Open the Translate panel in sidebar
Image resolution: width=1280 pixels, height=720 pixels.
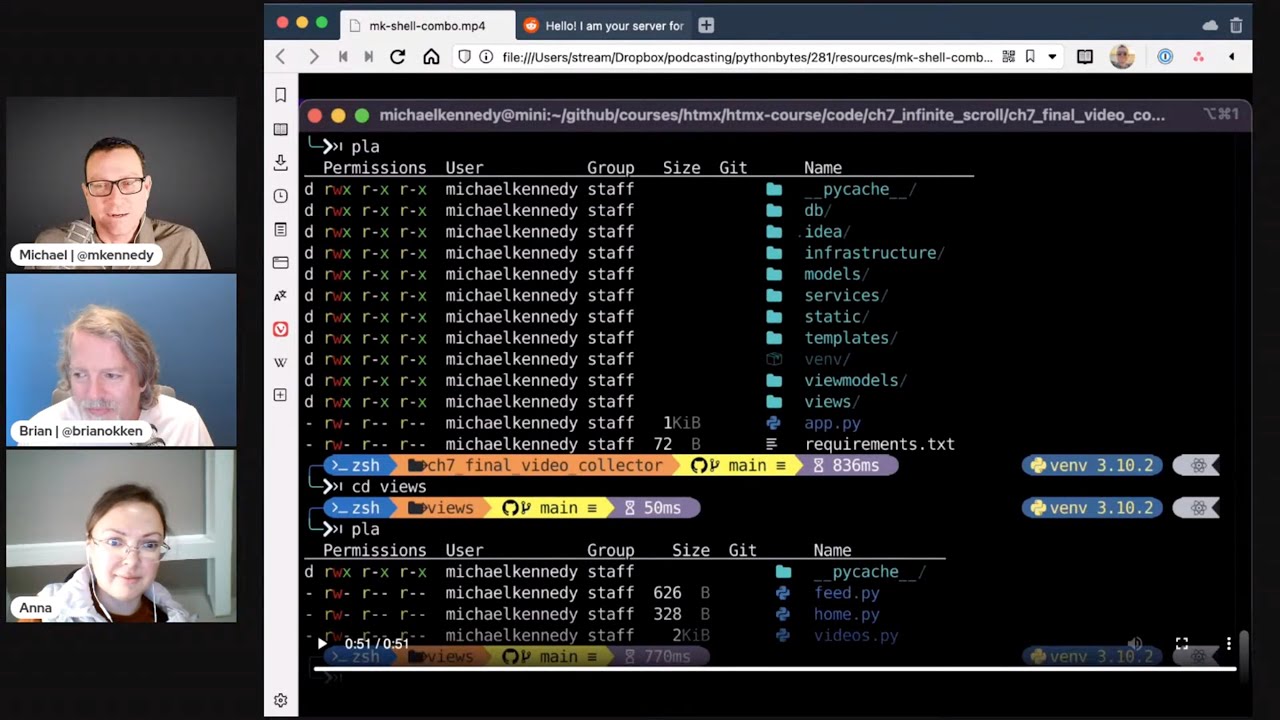(281, 296)
